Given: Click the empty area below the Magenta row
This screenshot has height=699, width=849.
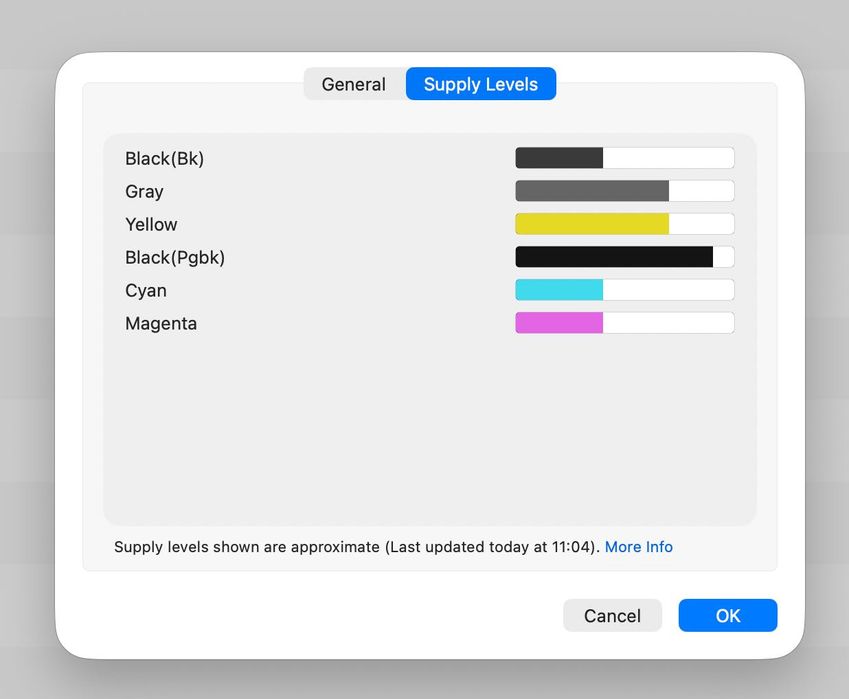Looking at the screenshot, I should click(429, 430).
